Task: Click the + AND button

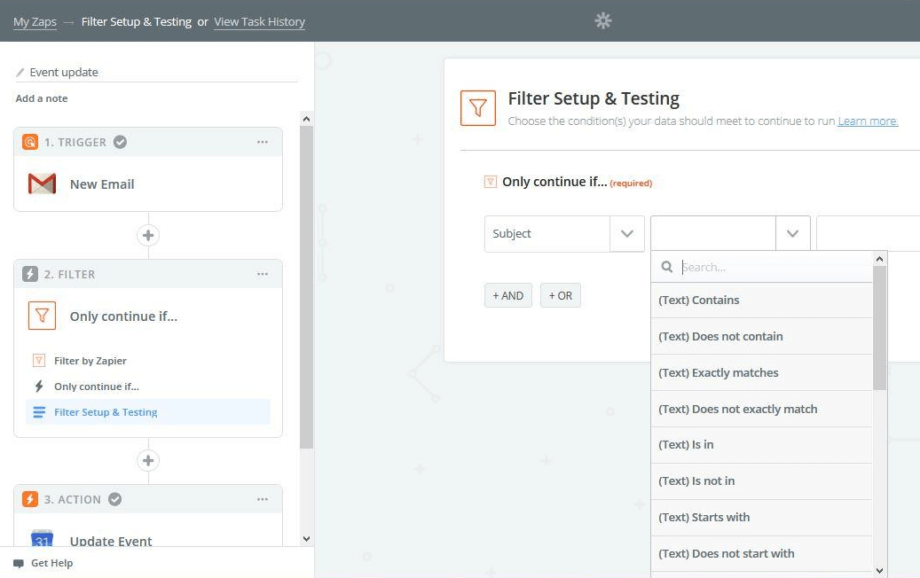Action: click(507, 295)
